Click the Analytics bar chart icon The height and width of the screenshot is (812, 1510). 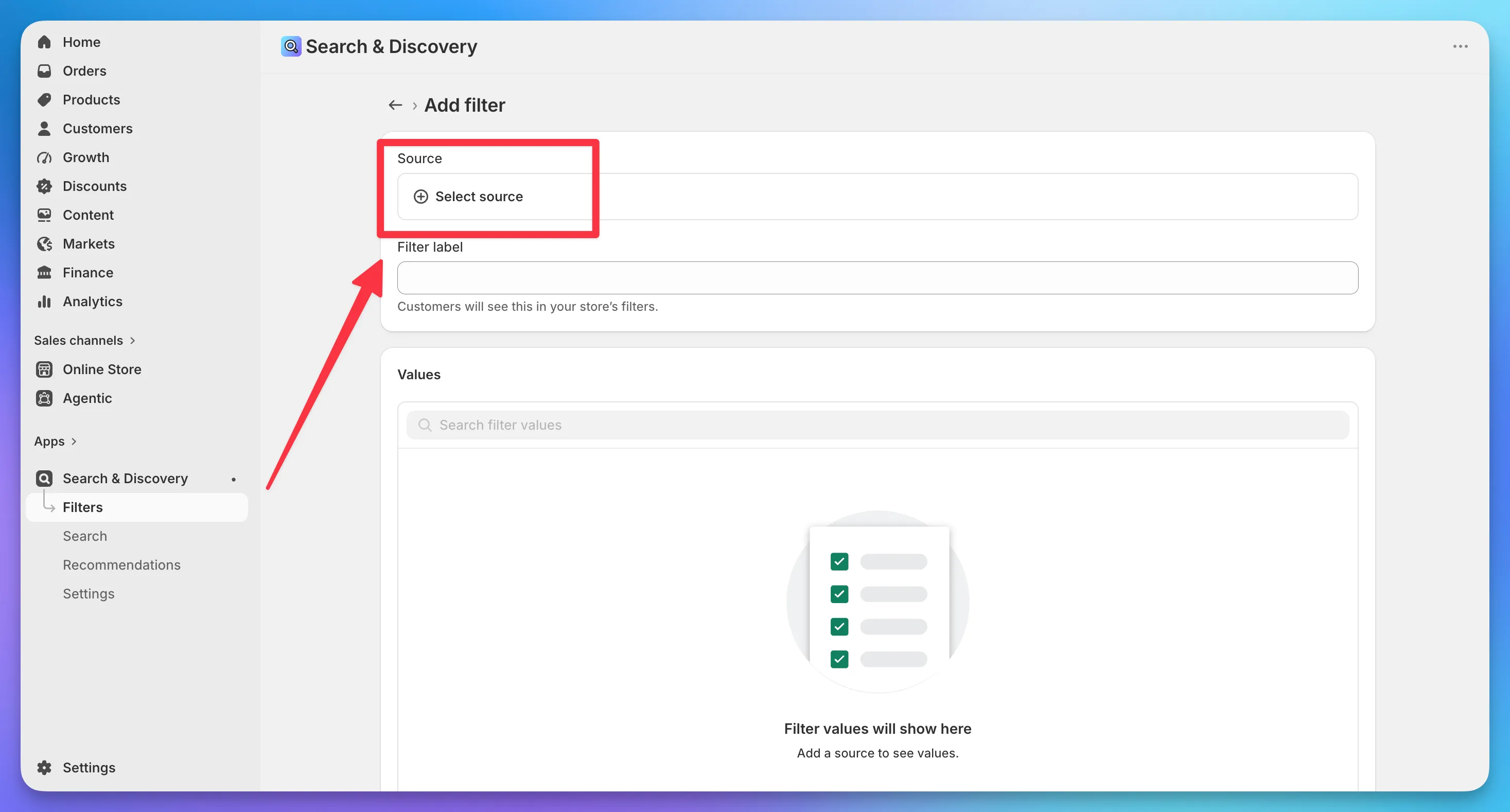(x=44, y=302)
